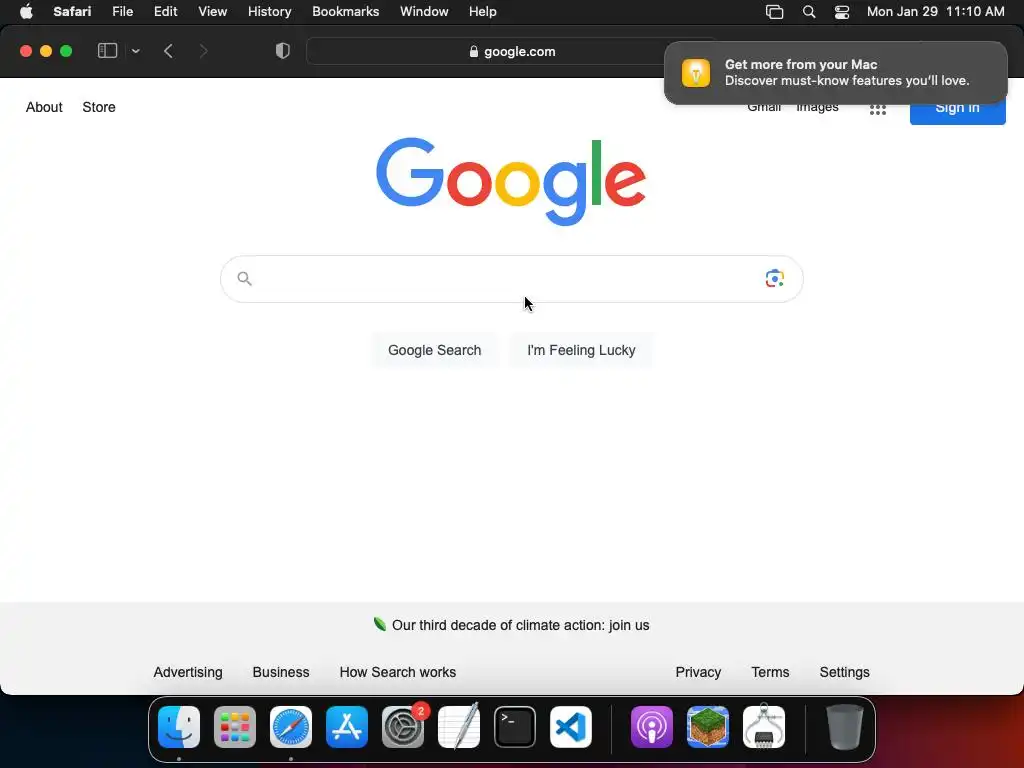Open the File menu
The height and width of the screenshot is (768, 1024).
(122, 12)
